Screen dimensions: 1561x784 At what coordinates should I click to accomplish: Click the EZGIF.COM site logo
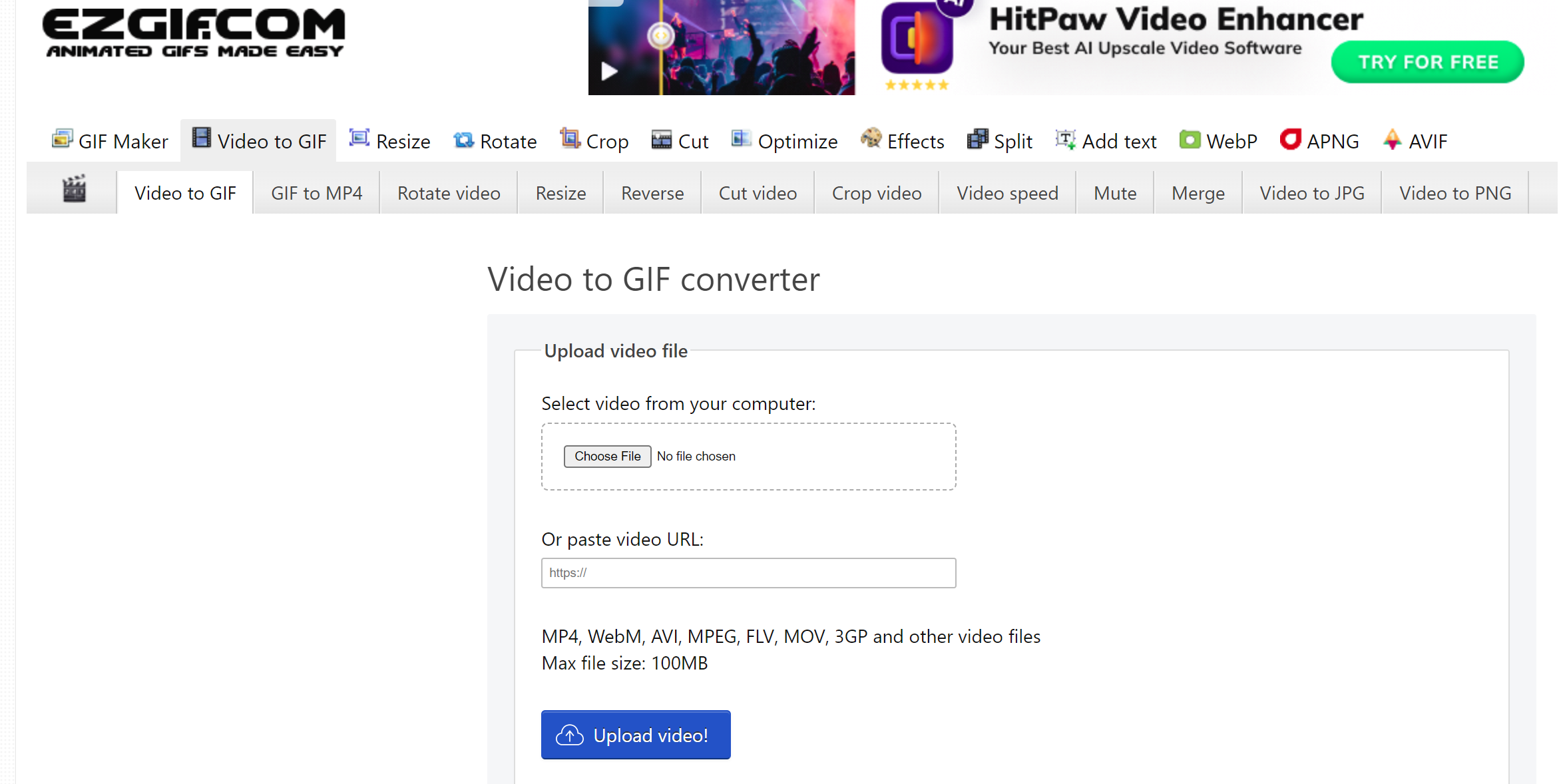point(194,32)
